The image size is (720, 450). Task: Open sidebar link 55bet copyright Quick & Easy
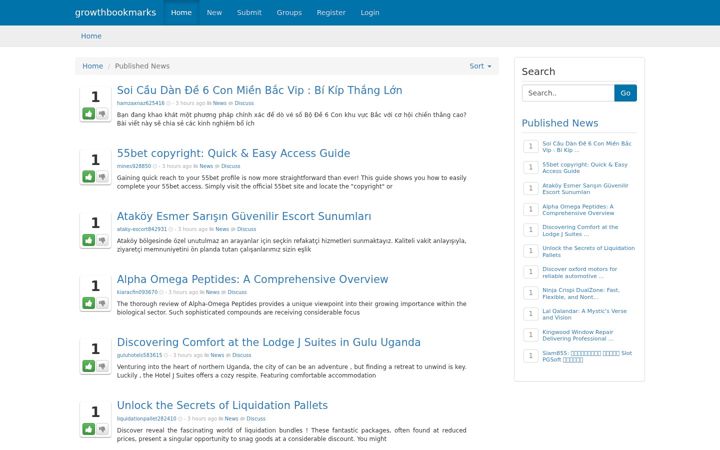point(585,168)
